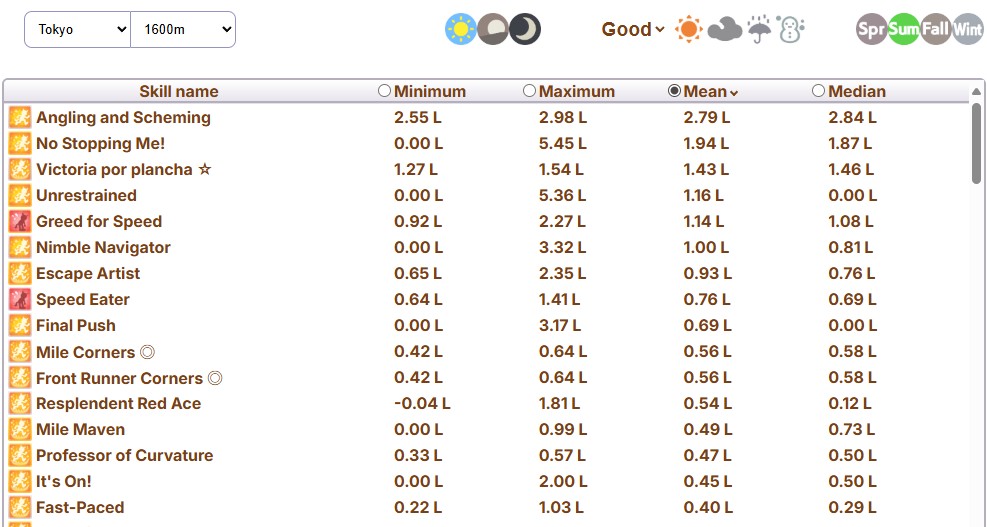
Task: Select the Final Push skill name
Action: click(x=76, y=326)
